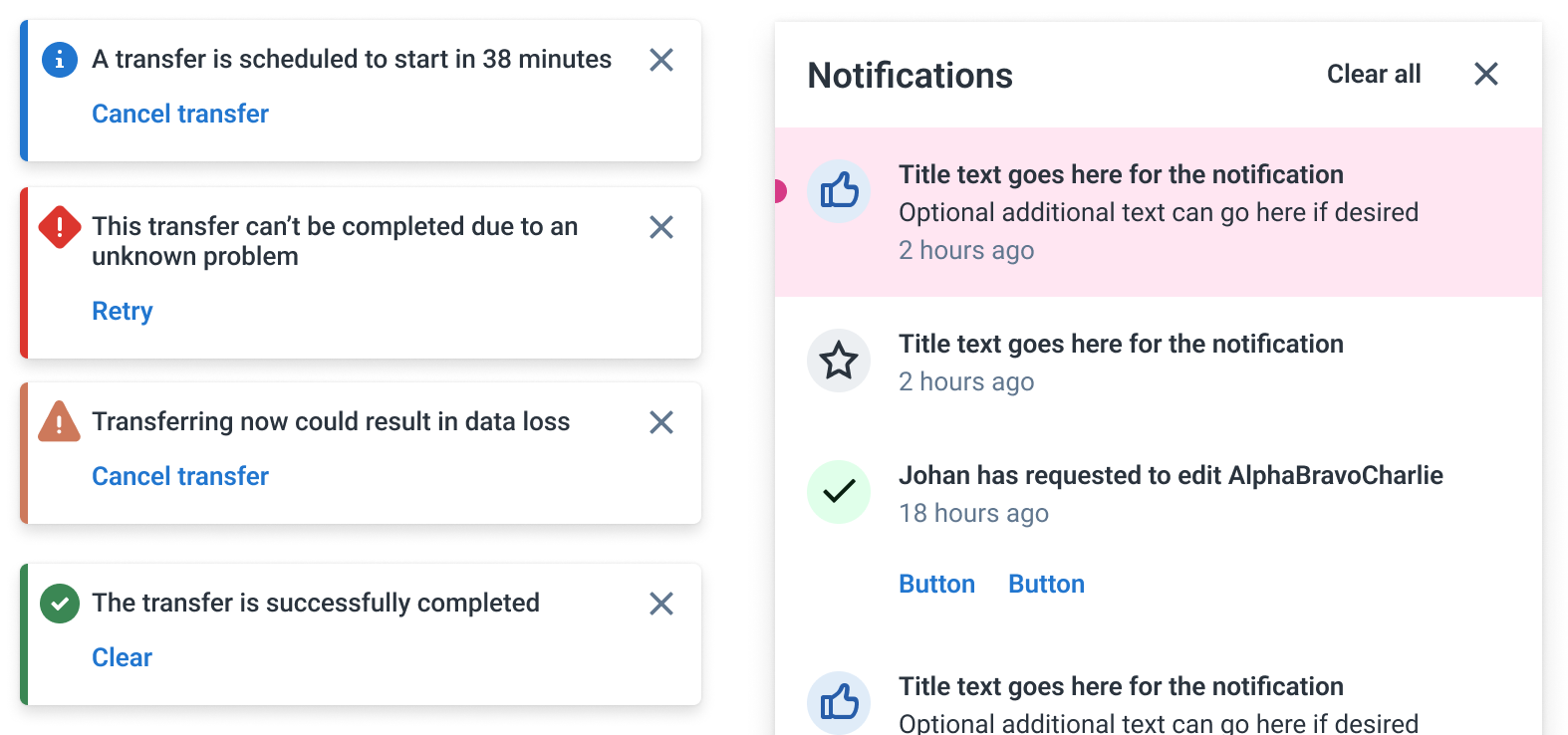
Task: Open the Johan has requested to edit notification
Action: (x=1171, y=476)
